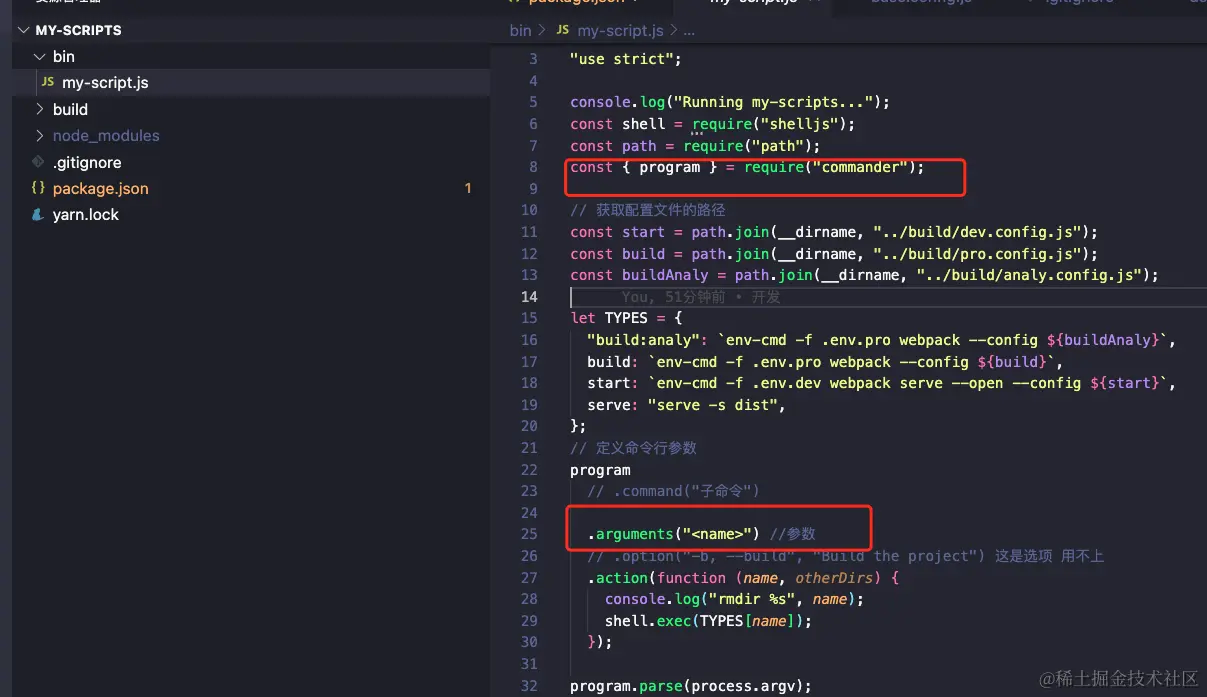Click .arguments("<name>") on line 25

673,534
